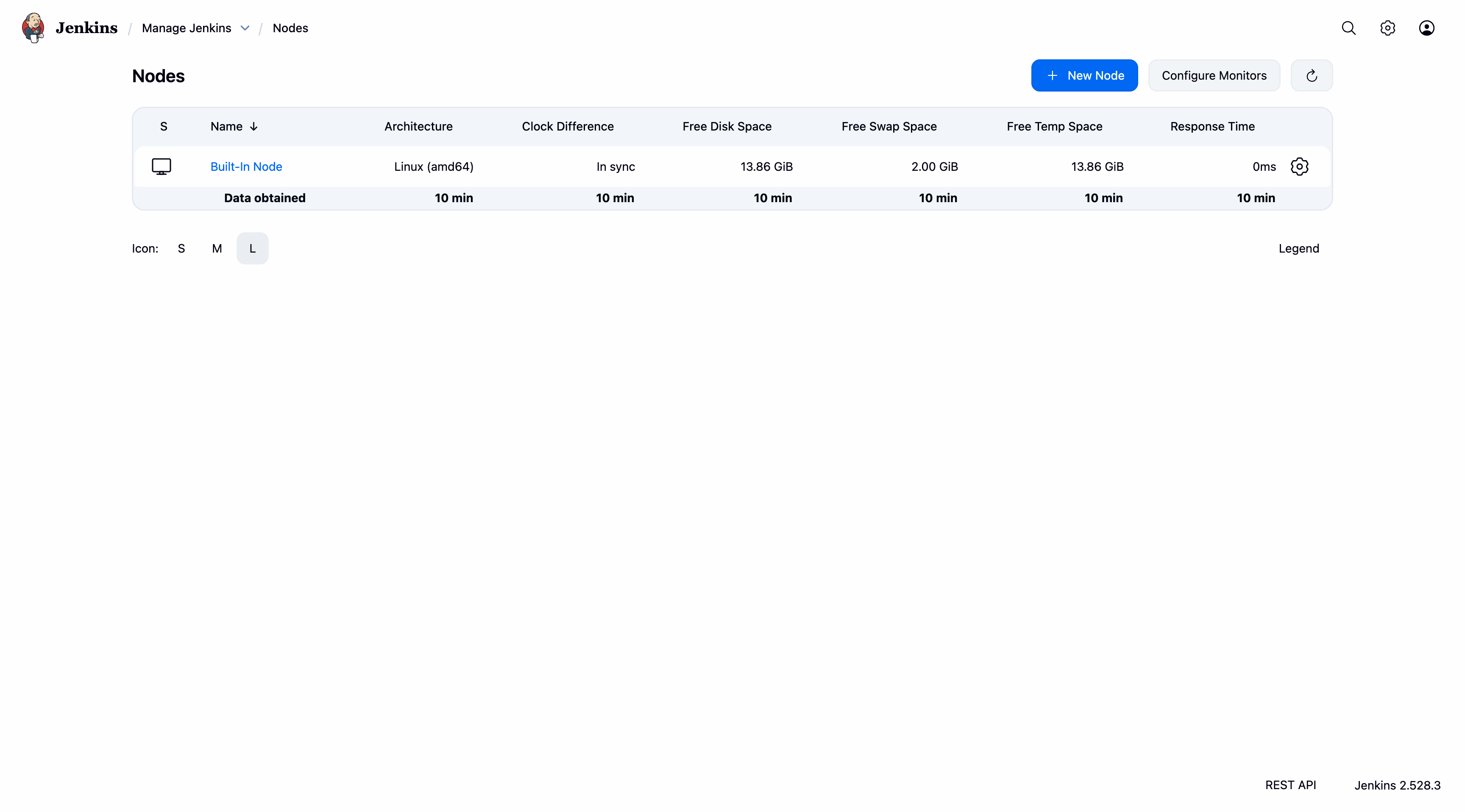Viewport: 1465px width, 812px height.
Task: Sort table by Free Disk Space
Action: pyautogui.click(x=727, y=127)
